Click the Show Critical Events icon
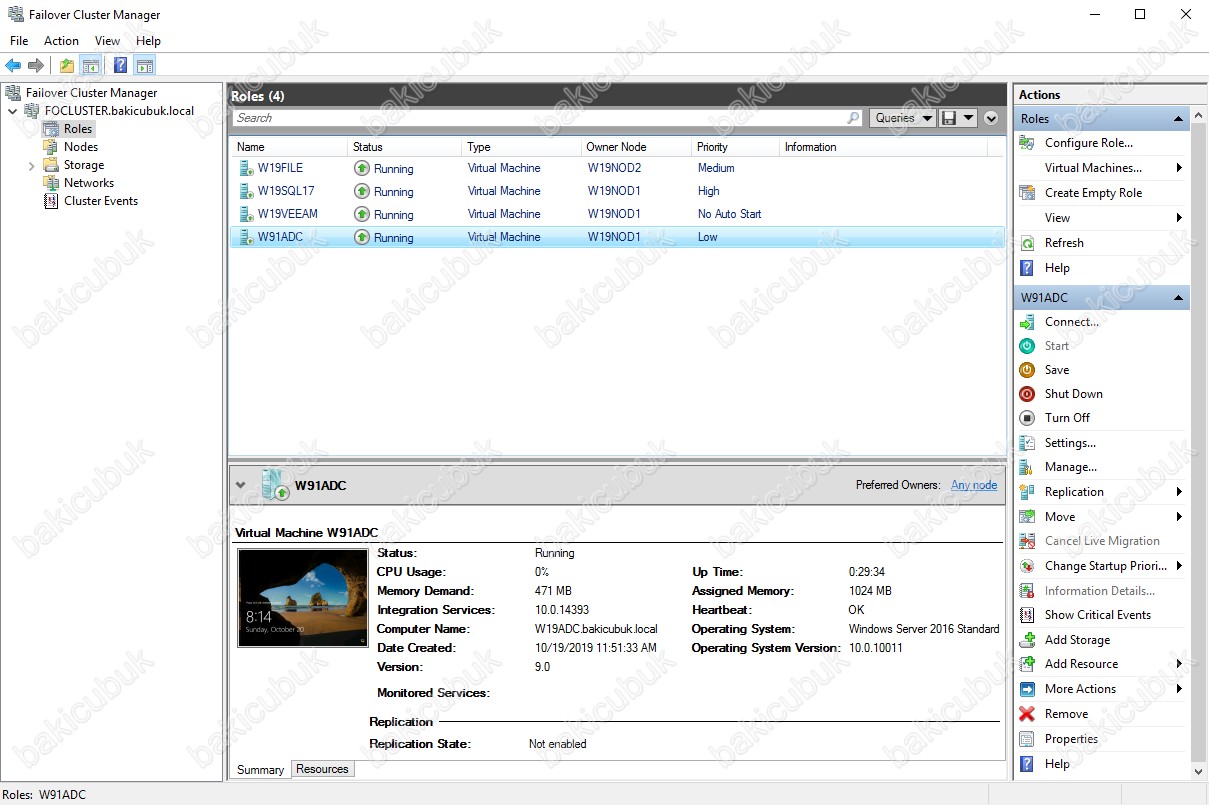This screenshot has width=1209, height=805. pyautogui.click(x=1027, y=615)
